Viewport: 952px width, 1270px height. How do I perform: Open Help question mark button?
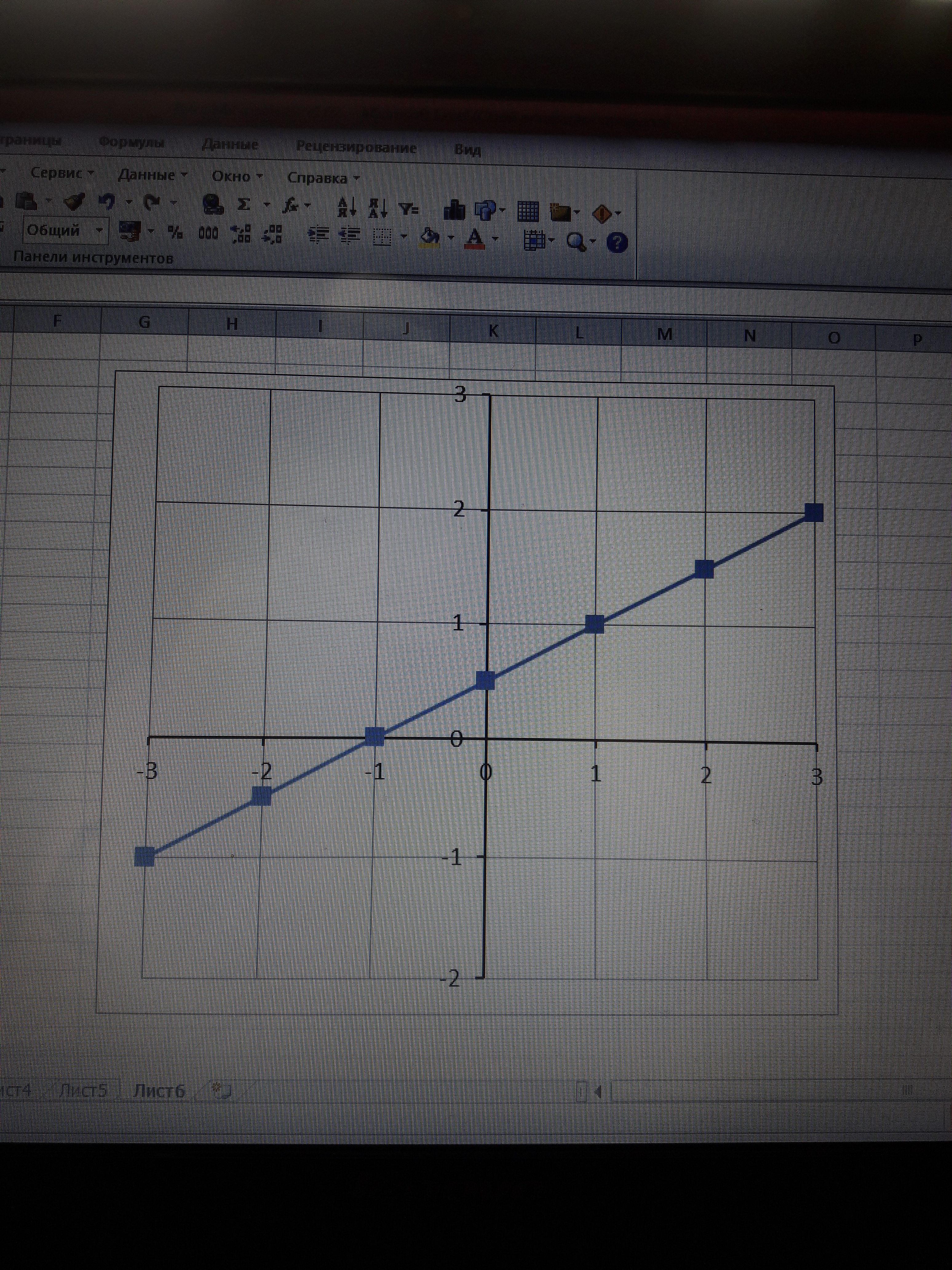coord(617,243)
